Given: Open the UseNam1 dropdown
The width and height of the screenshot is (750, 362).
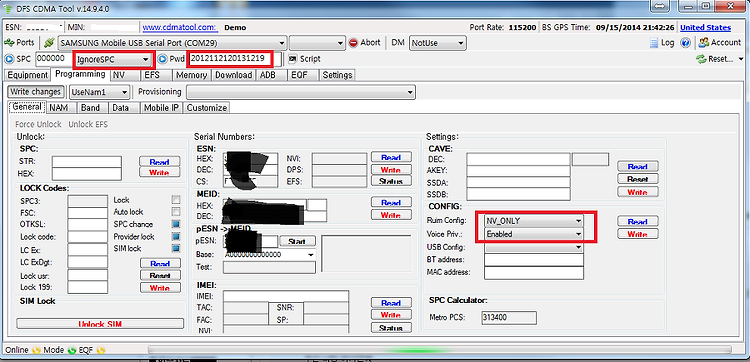Looking at the screenshot, I should [99, 92].
